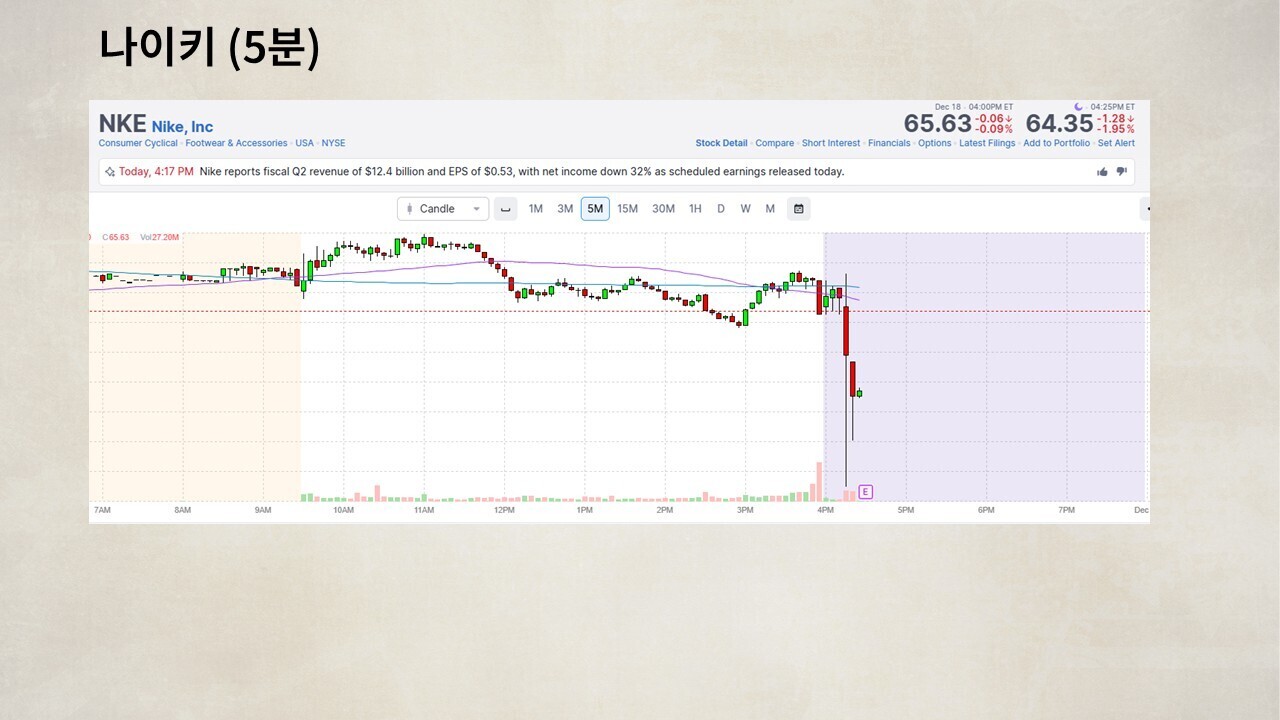Viewport: 1280px width, 720px height.
Task: Click the -1.95% after-hours change
Action: tap(1116, 130)
